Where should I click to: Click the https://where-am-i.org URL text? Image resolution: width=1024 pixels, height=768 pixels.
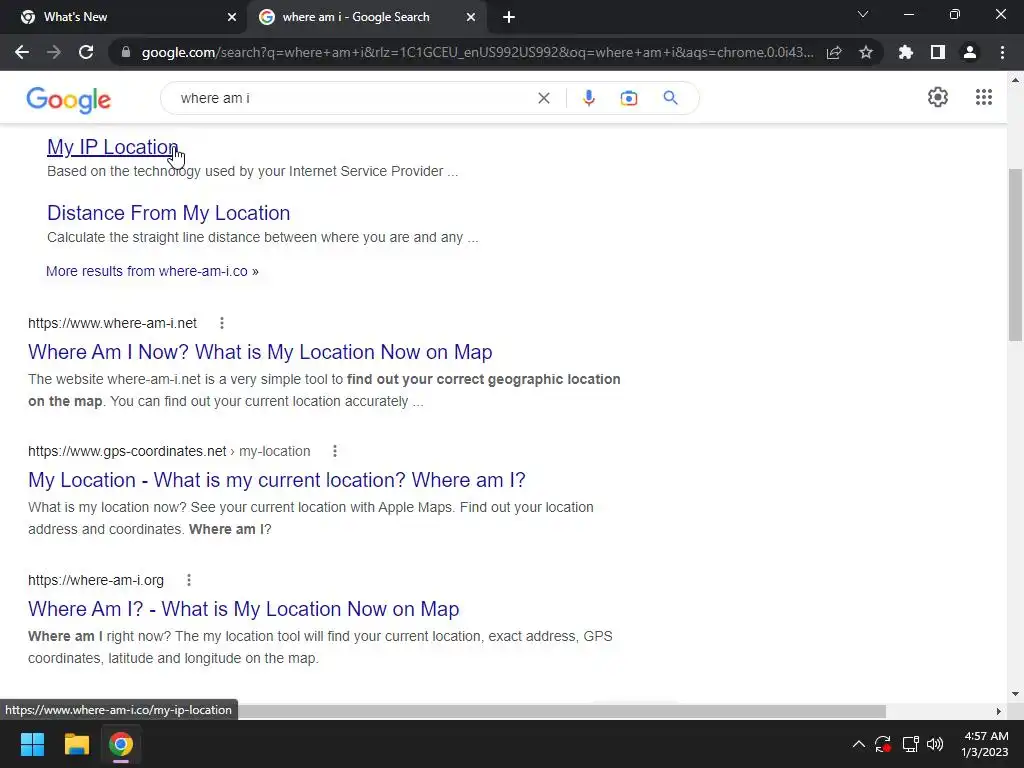click(96, 580)
